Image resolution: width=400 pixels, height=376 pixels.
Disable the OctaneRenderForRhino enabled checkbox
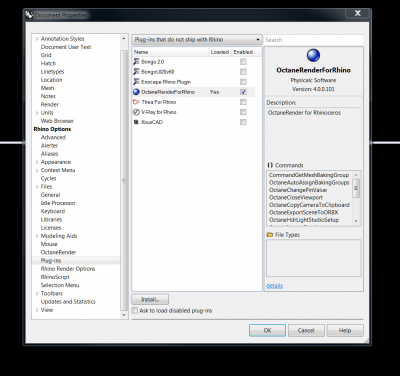click(x=243, y=92)
